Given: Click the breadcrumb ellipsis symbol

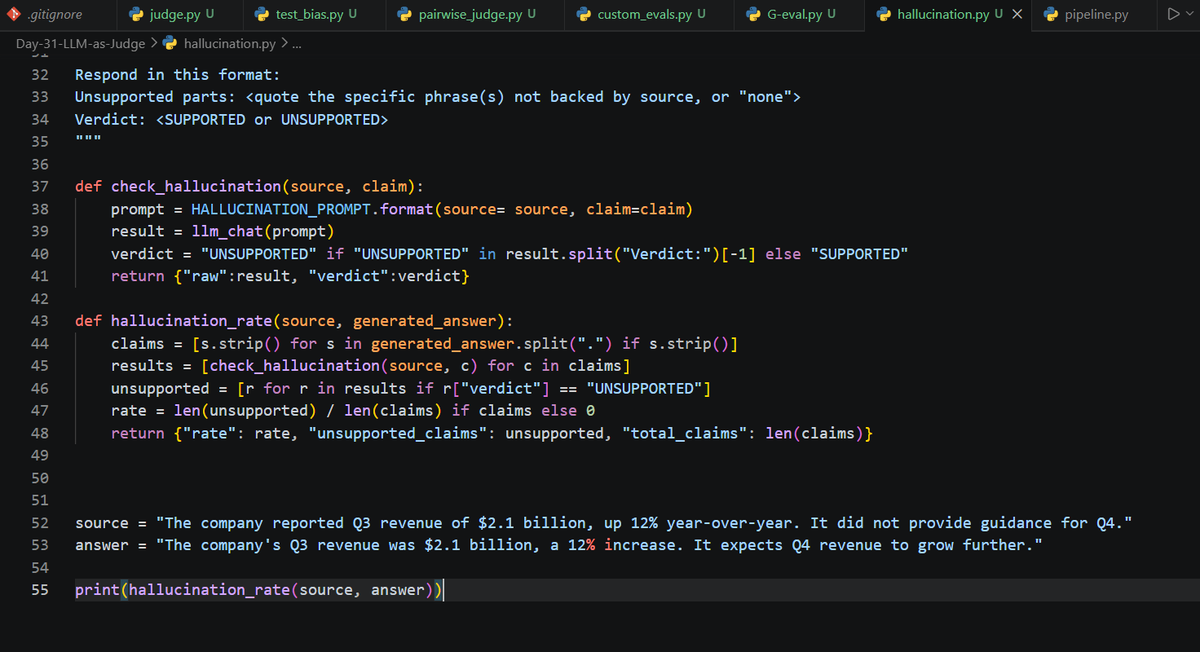Looking at the screenshot, I should (296, 44).
